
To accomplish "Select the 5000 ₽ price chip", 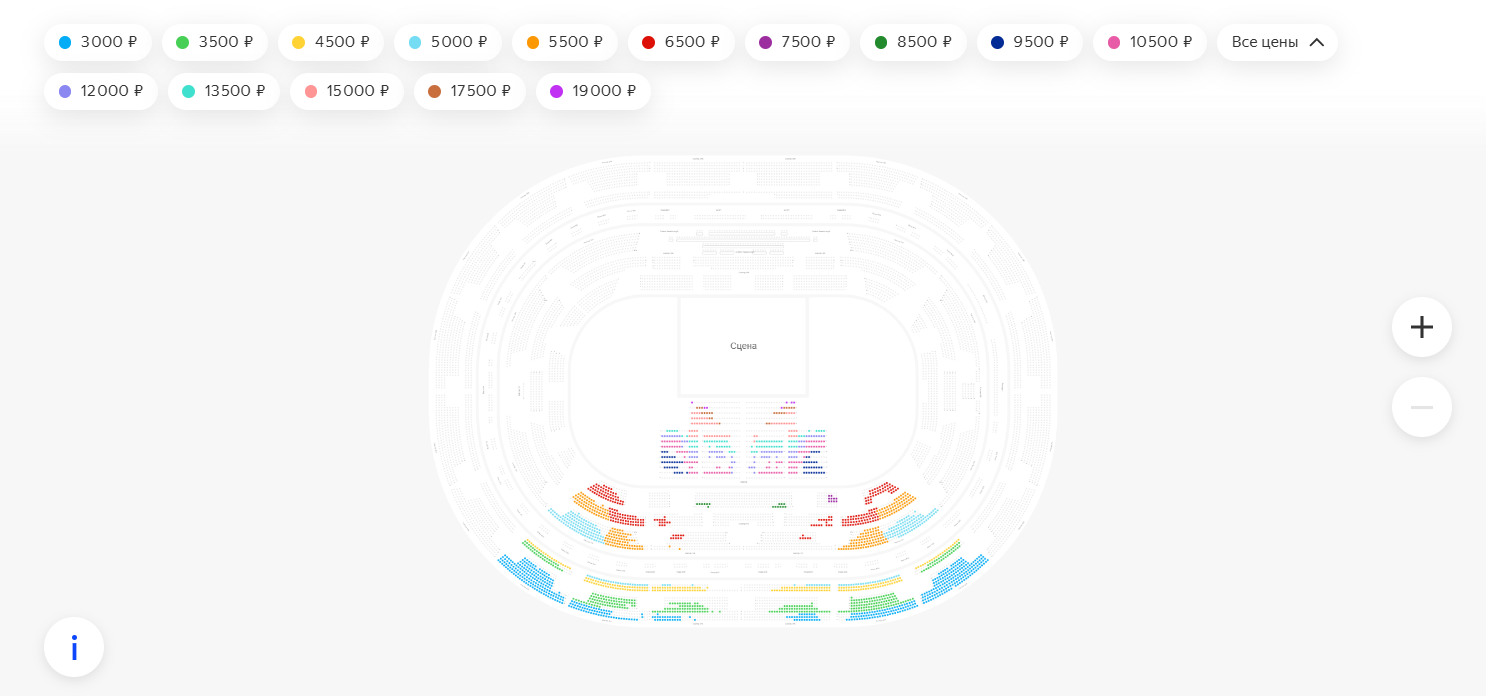I will [448, 42].
